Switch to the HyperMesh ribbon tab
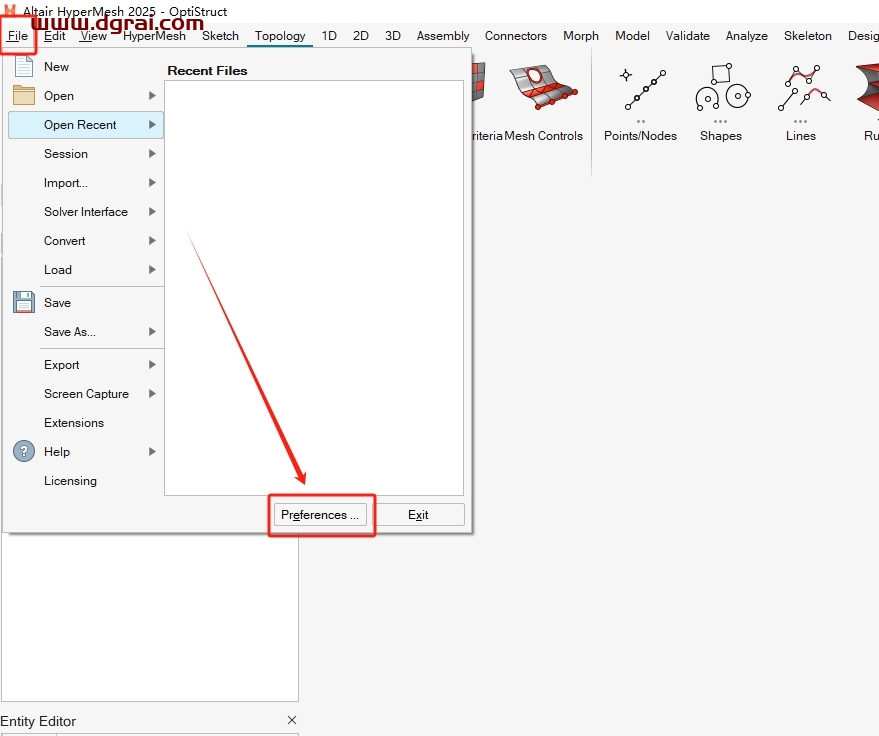This screenshot has height=736, width=879. (x=154, y=36)
